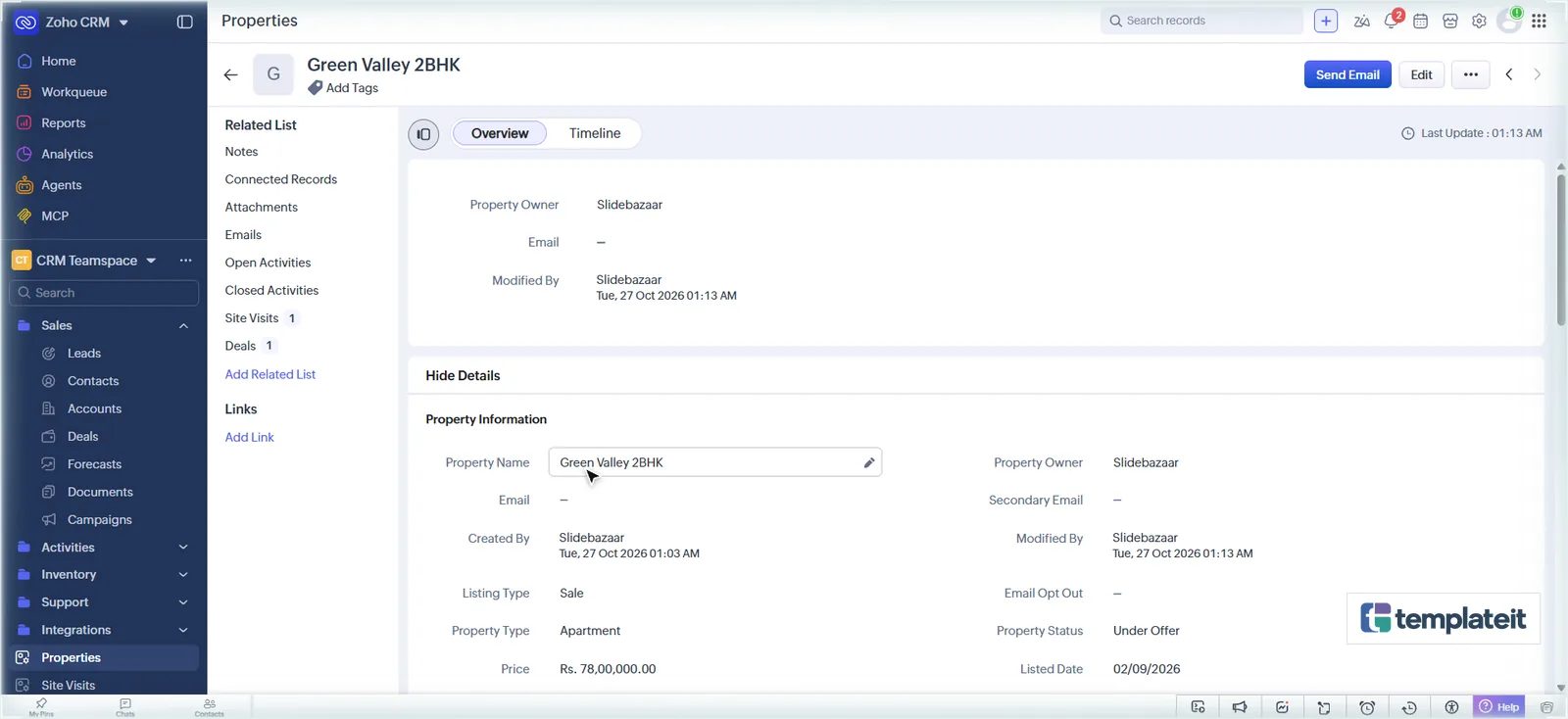1568x719 pixels.
Task: Click the Search records field
Action: click(1201, 21)
